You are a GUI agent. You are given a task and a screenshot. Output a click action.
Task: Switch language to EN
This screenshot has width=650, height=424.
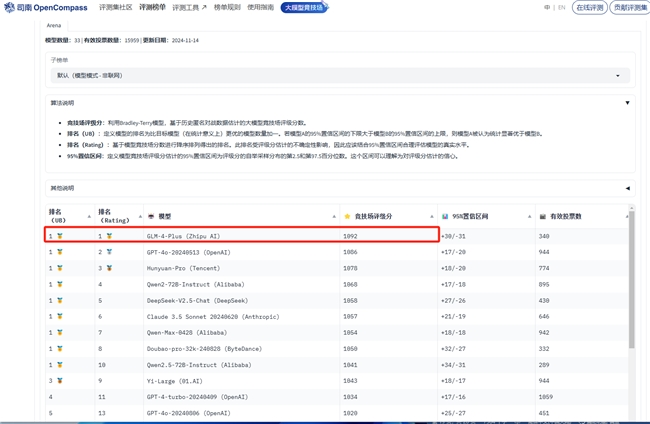pos(561,8)
